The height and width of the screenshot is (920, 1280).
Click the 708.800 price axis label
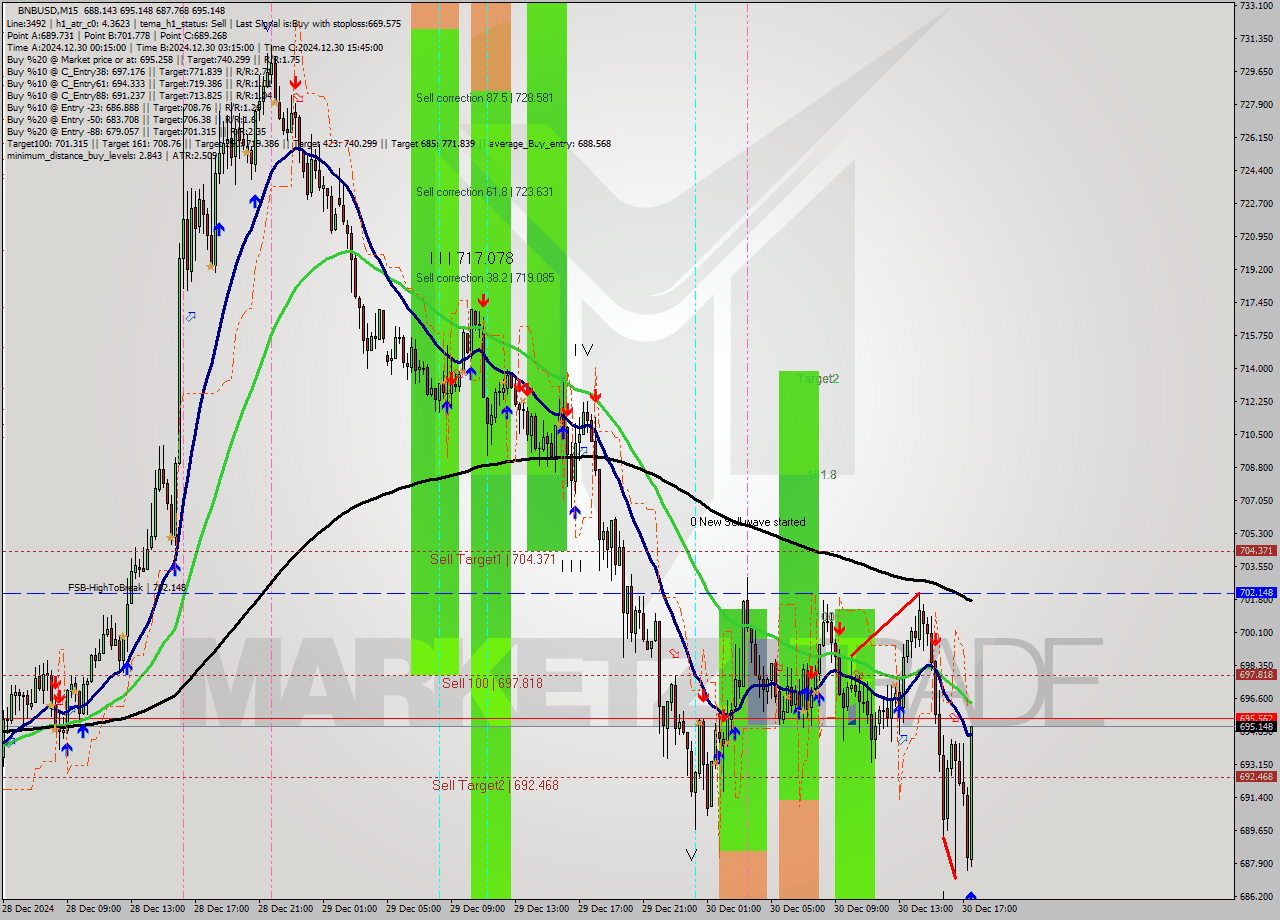point(1256,467)
